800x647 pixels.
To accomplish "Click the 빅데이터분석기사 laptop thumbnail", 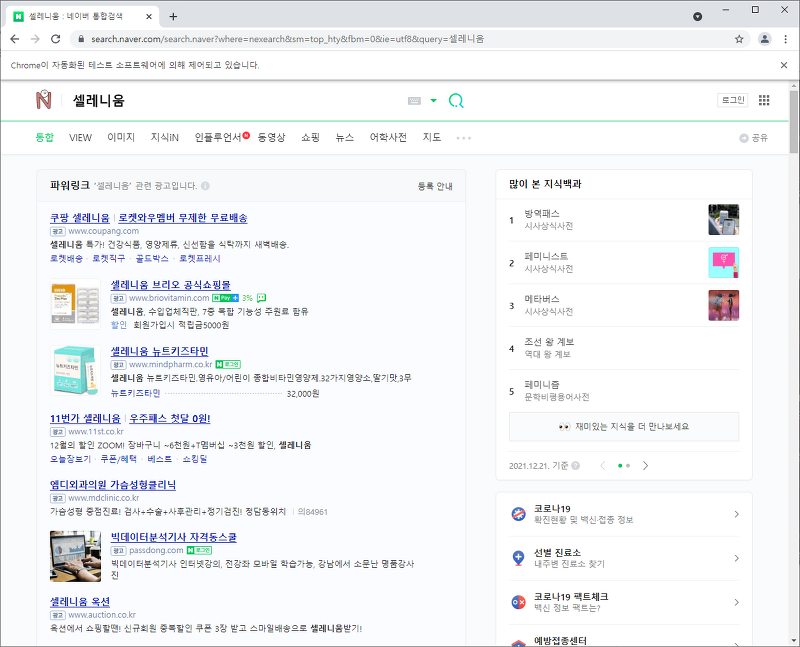I will (x=75, y=556).
